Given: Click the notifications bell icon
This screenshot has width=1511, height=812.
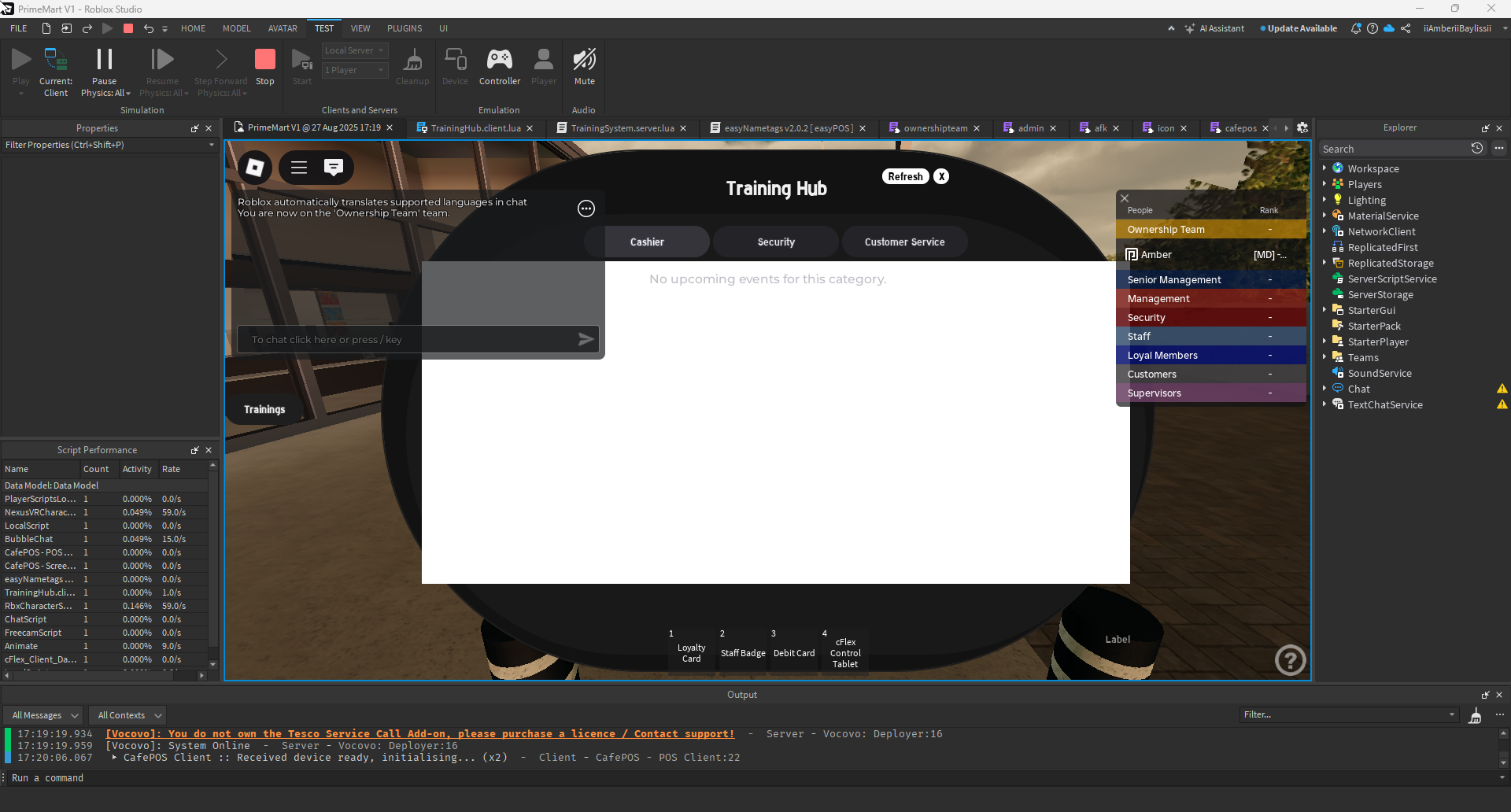Looking at the screenshot, I should click(x=1356, y=28).
